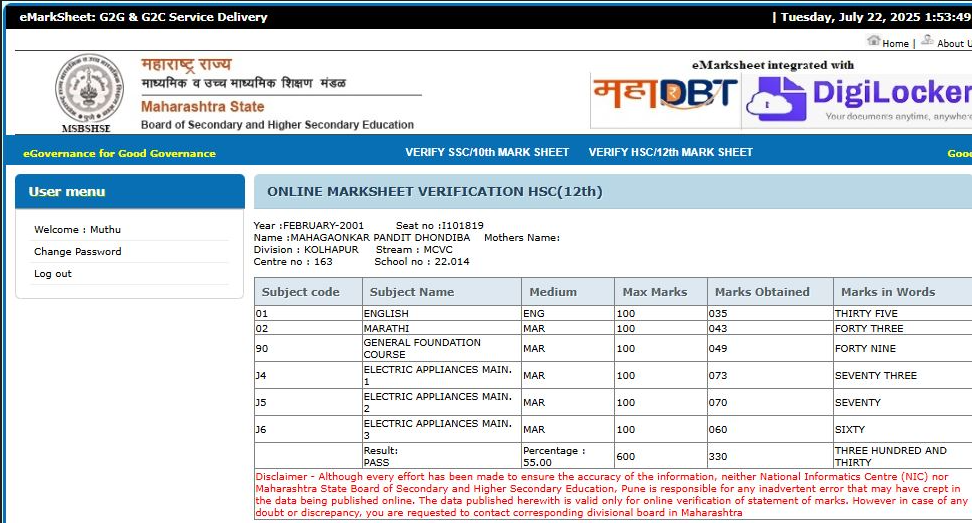Click the Marks in Words column header
The image size is (972, 523).
click(888, 292)
